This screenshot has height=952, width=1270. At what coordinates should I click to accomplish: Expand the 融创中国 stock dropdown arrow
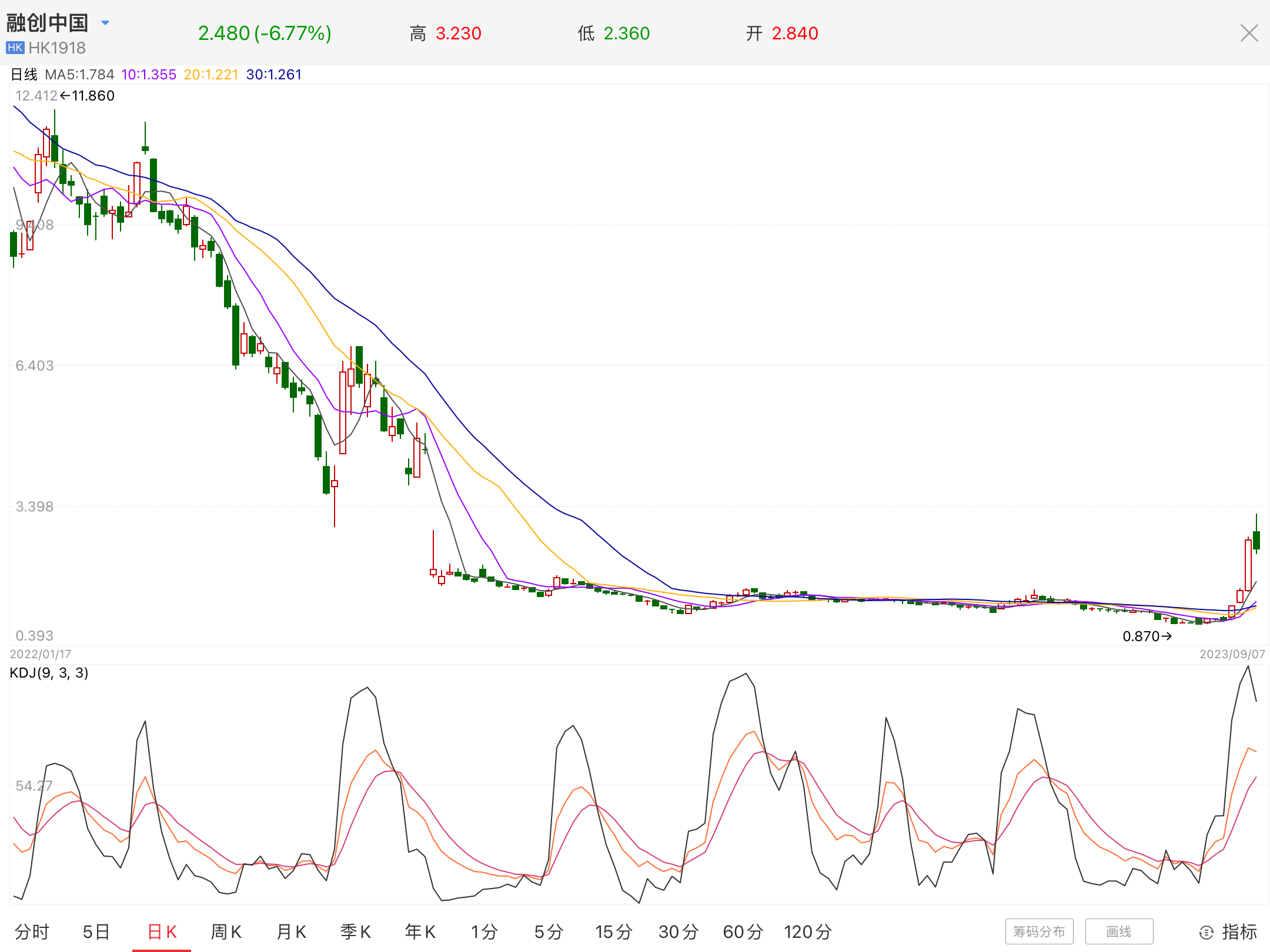(105, 23)
